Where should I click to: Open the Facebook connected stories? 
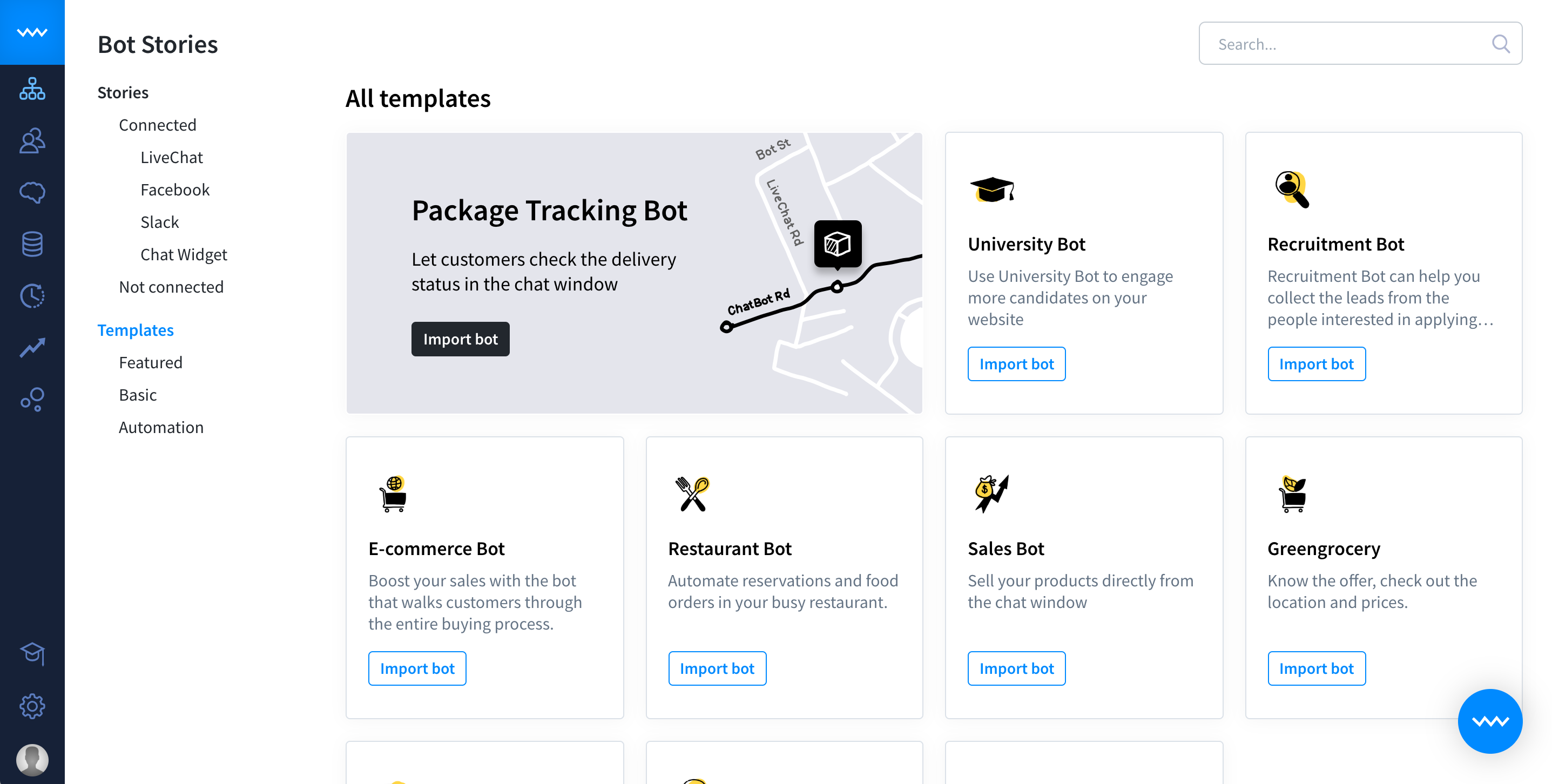pos(175,190)
